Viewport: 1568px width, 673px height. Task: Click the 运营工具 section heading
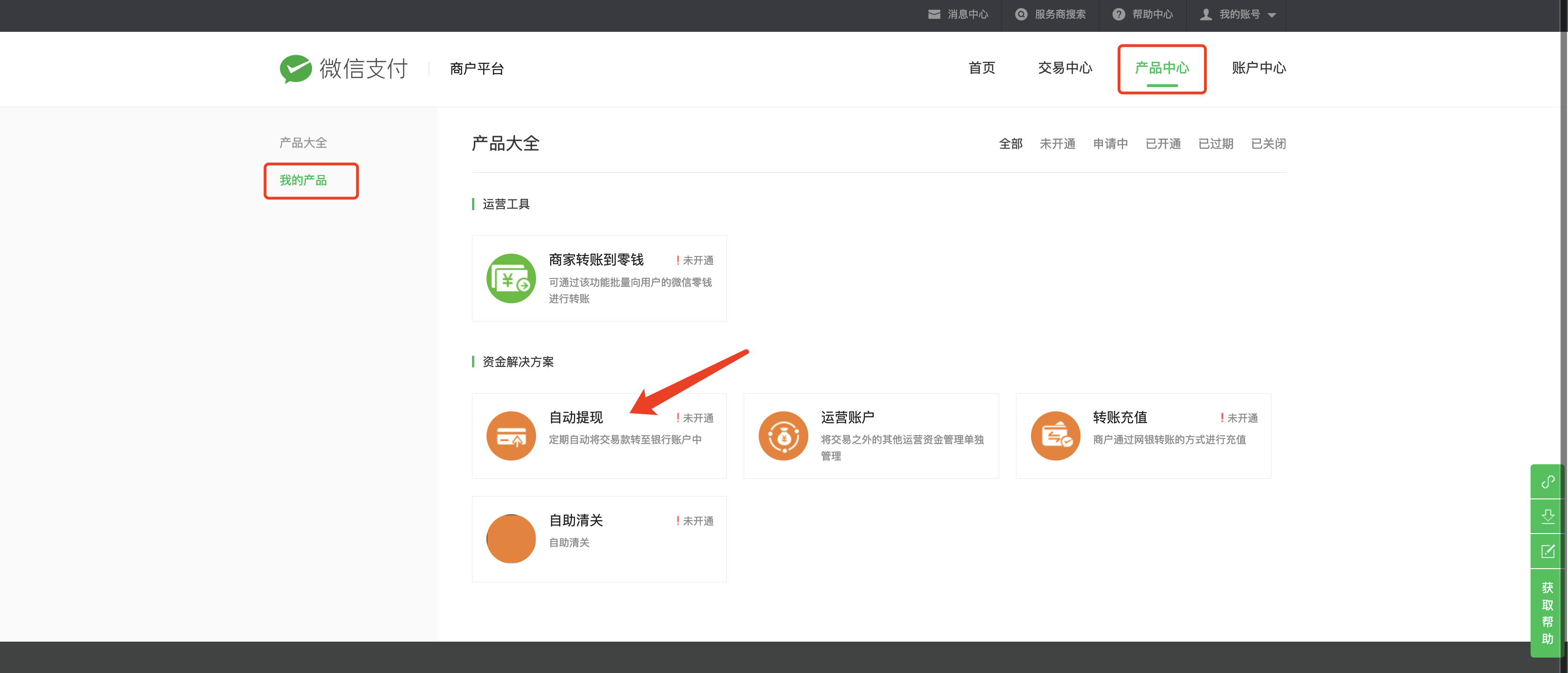coord(506,205)
